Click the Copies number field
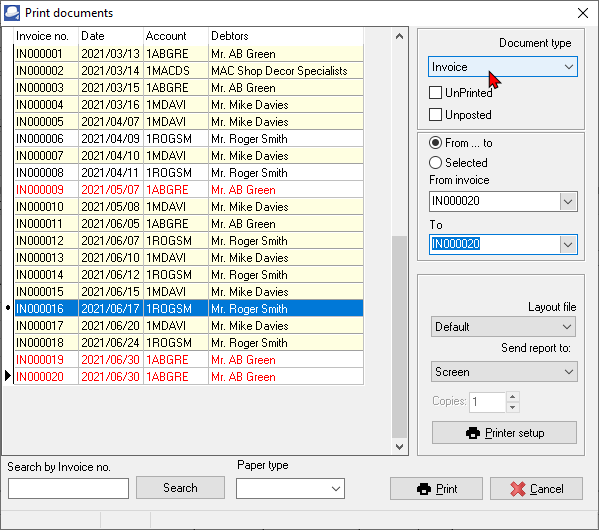 point(487,402)
